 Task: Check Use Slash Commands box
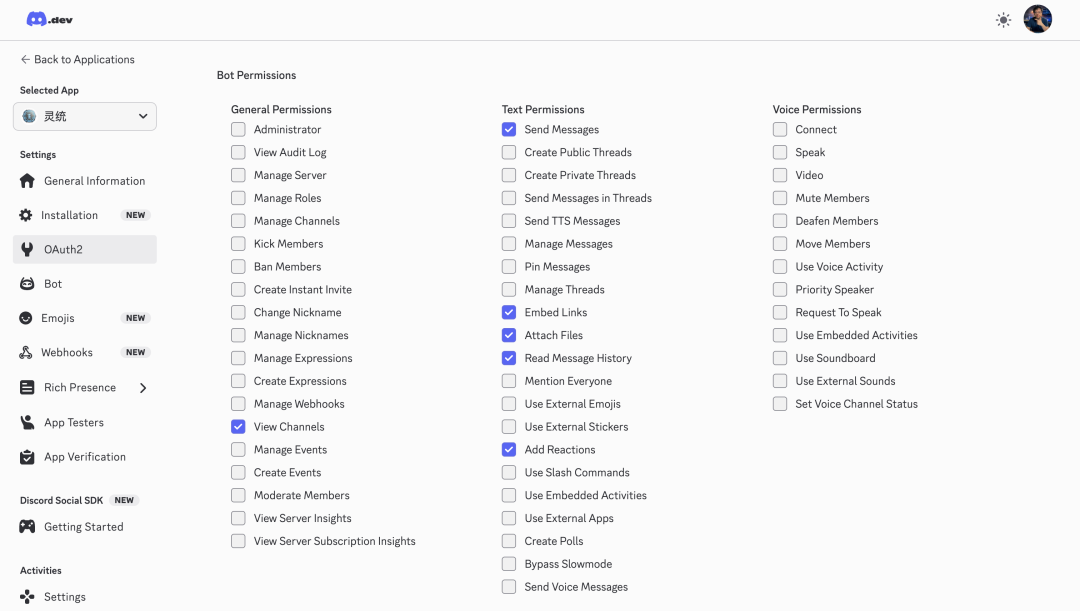point(509,473)
